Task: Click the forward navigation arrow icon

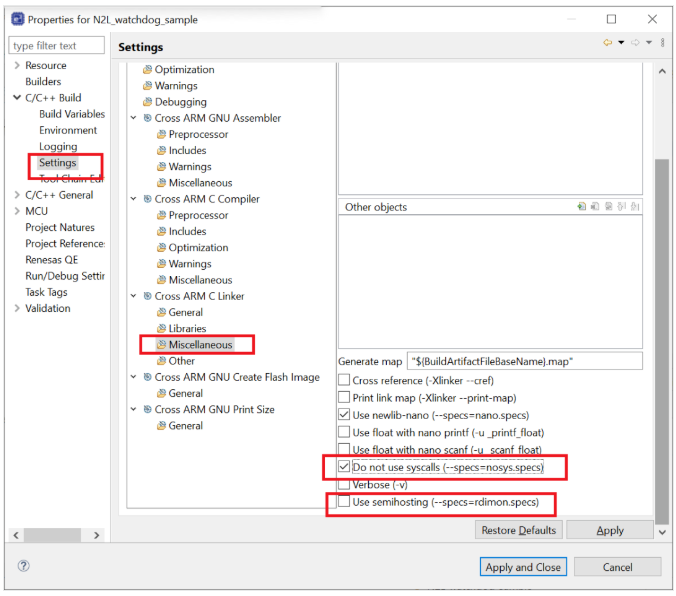Action: click(635, 42)
